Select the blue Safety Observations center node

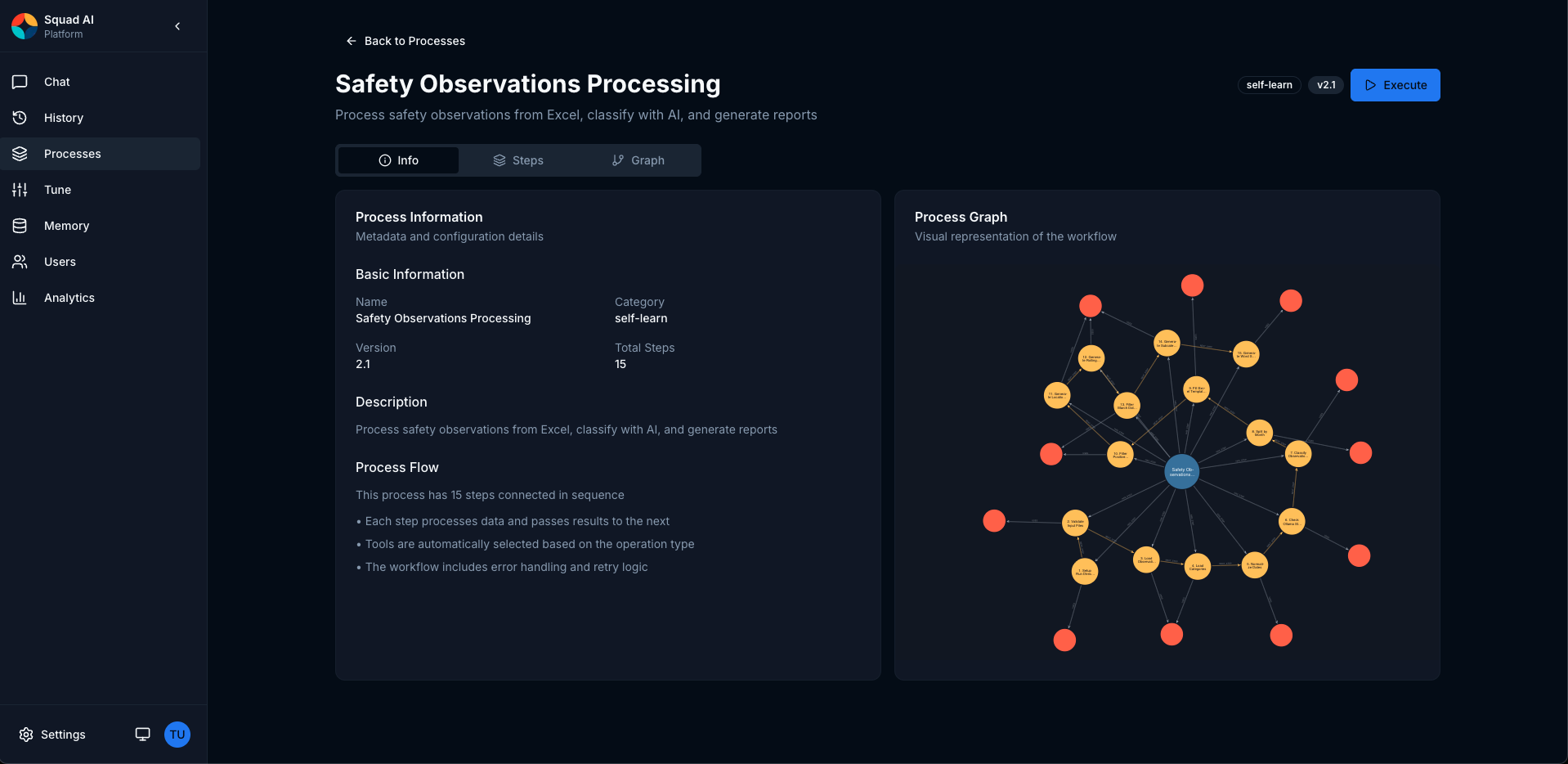coord(1181,472)
